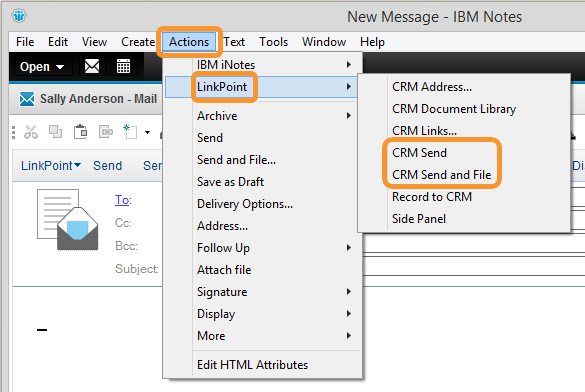Screen dimensions: 585x392
Task: Open CRM Document Library
Action: point(464,109)
